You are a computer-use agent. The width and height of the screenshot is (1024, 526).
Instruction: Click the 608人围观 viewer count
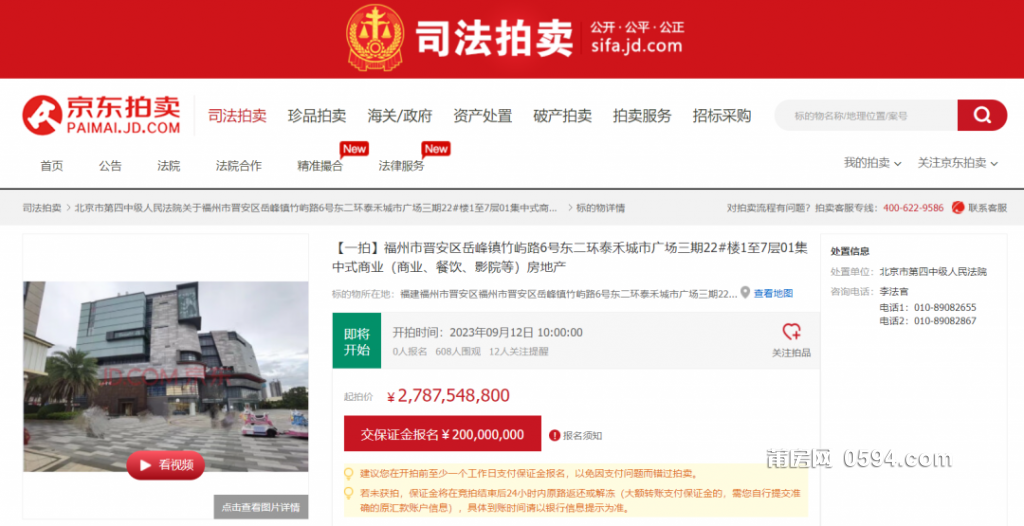click(458, 352)
